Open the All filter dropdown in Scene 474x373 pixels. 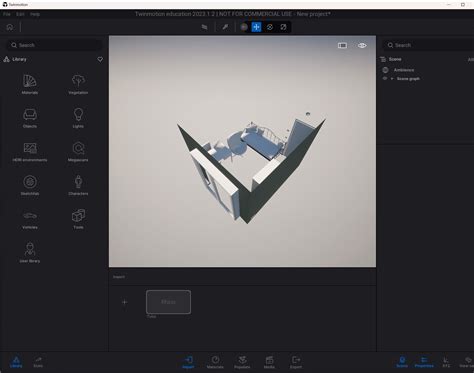pyautogui.click(x=470, y=60)
